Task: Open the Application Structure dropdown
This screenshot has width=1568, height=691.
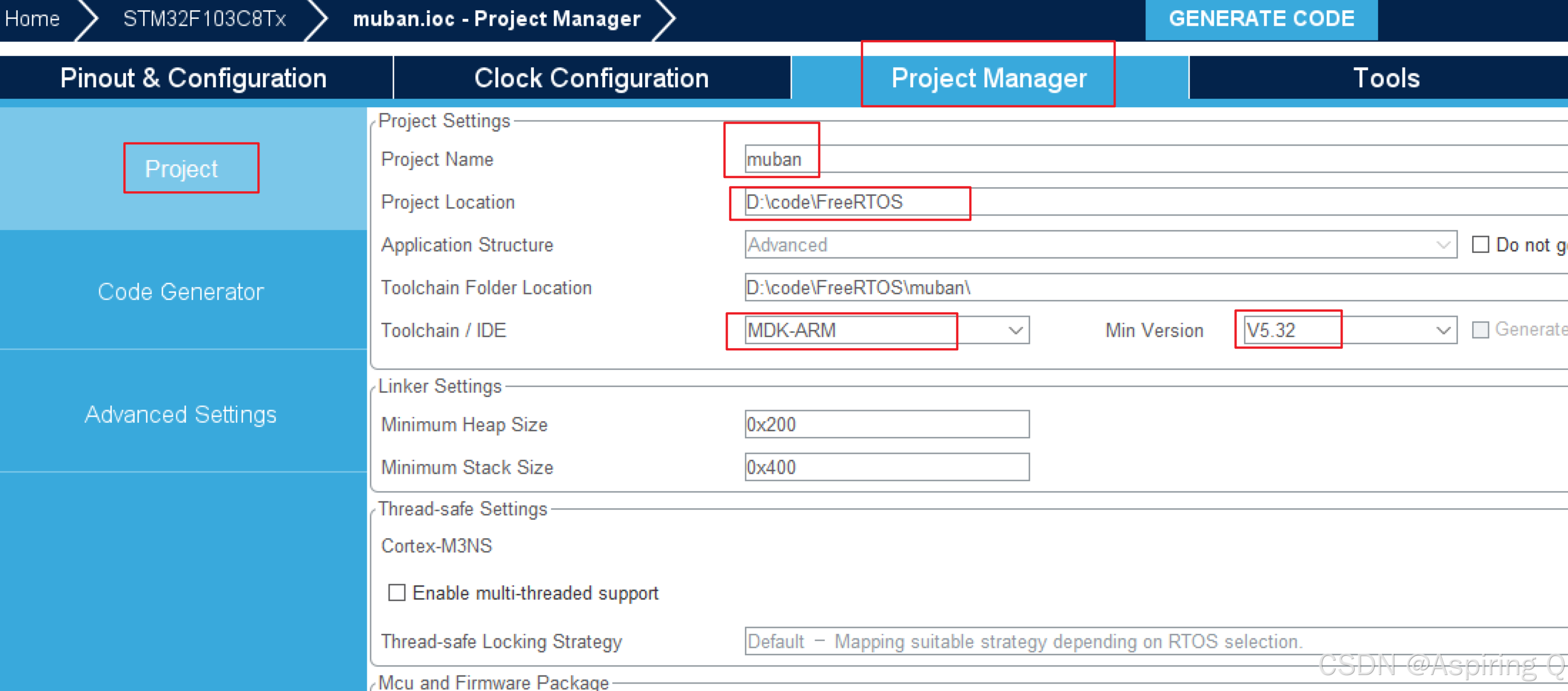Action: 1100,244
